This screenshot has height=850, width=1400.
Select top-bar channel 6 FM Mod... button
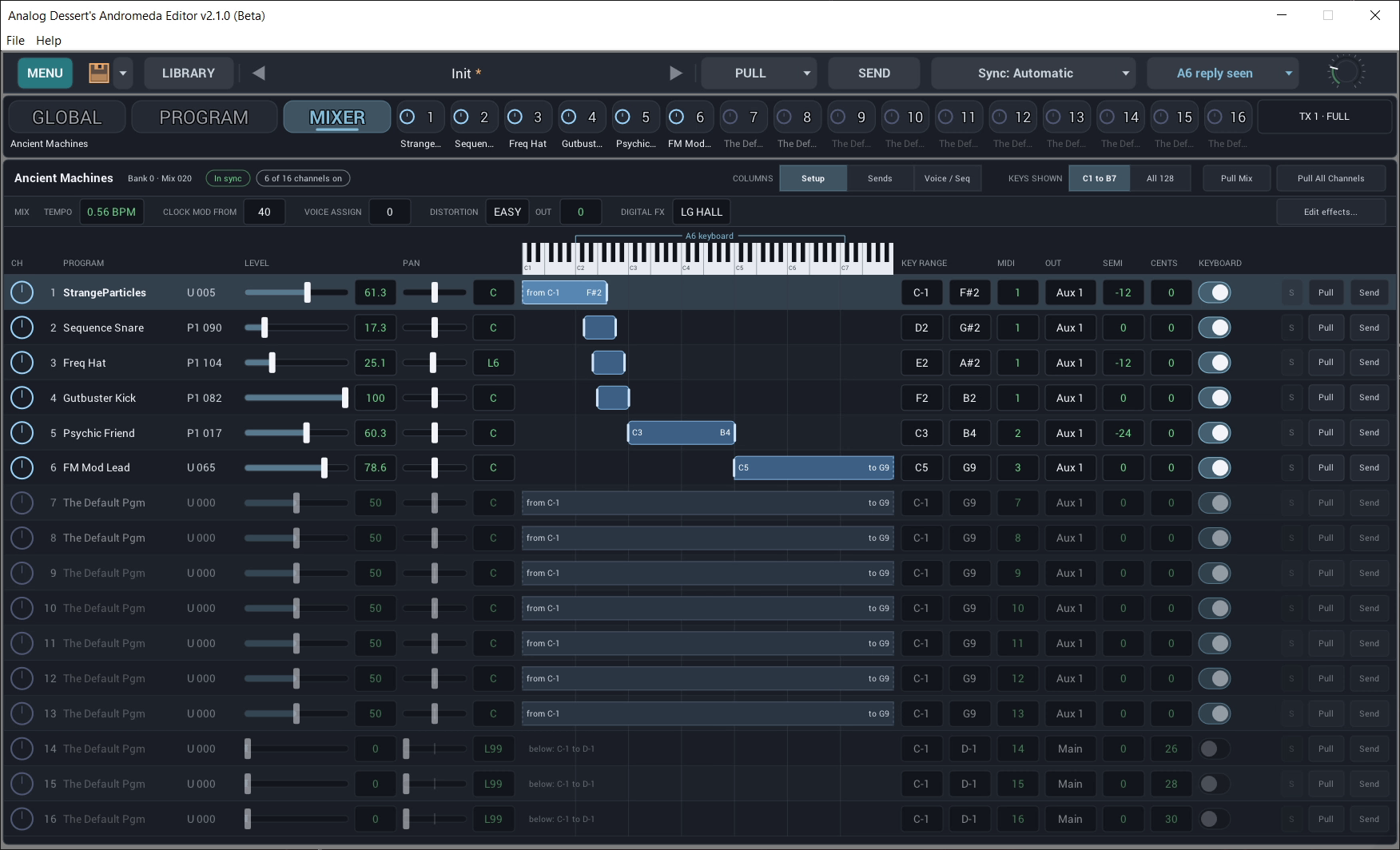coord(689,117)
